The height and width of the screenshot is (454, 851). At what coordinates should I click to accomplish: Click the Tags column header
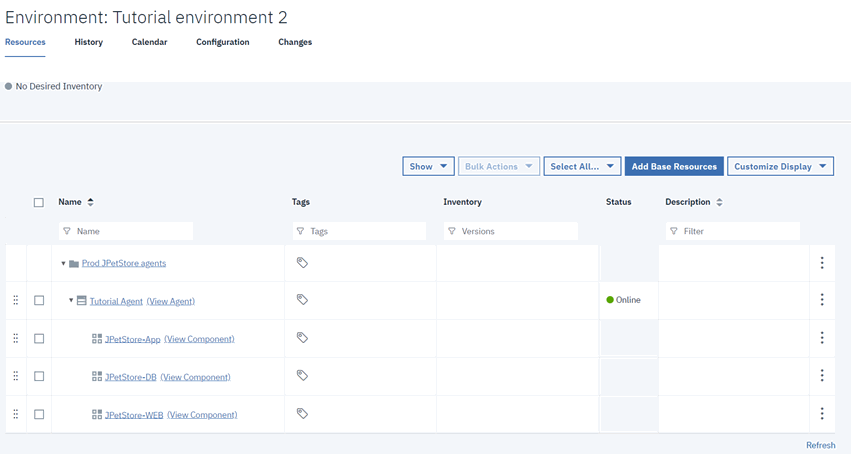click(301, 202)
